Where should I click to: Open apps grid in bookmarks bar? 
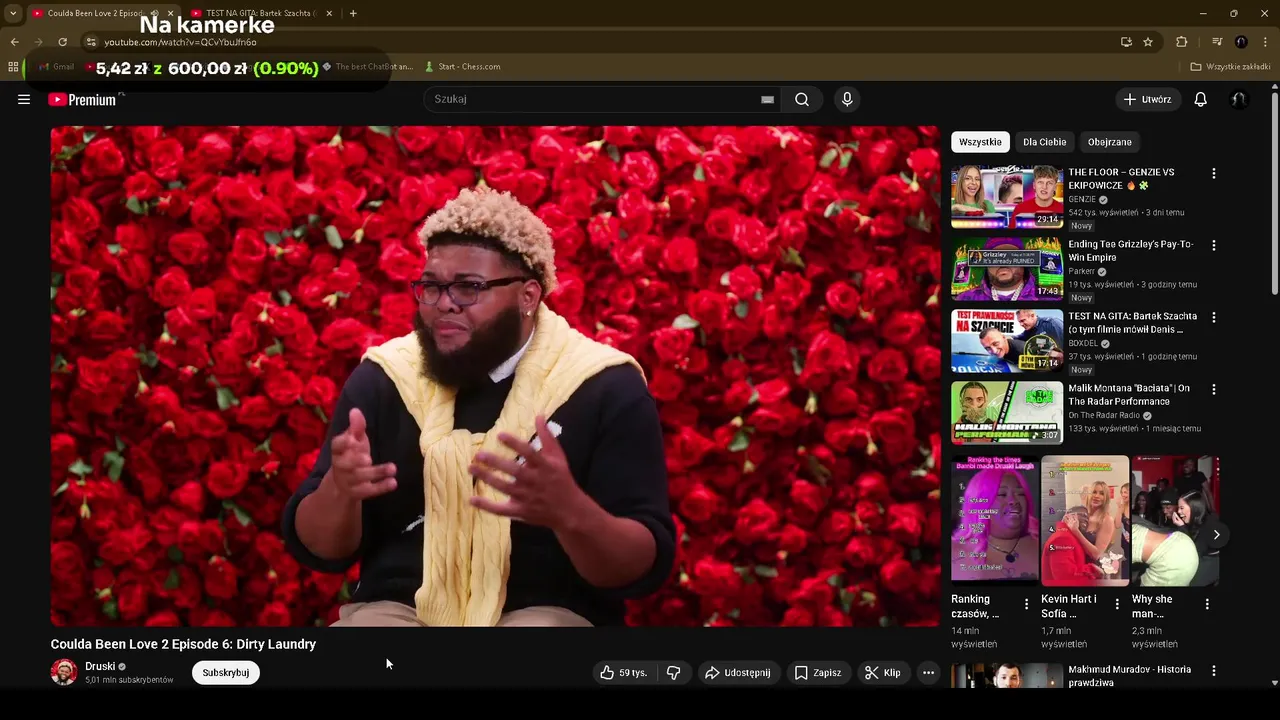point(13,67)
